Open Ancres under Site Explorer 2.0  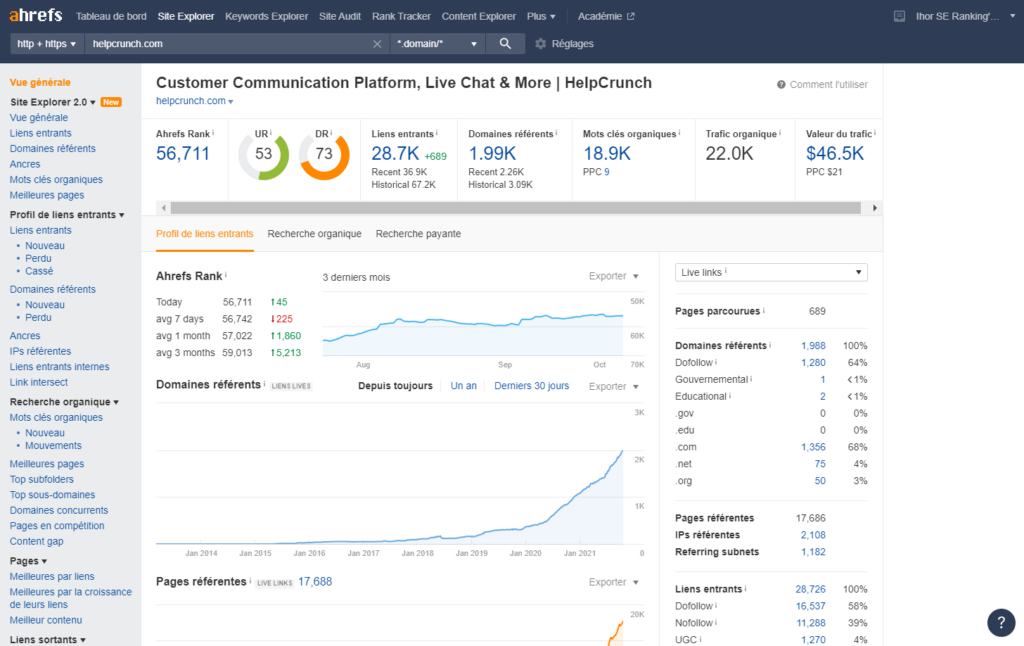[25, 164]
